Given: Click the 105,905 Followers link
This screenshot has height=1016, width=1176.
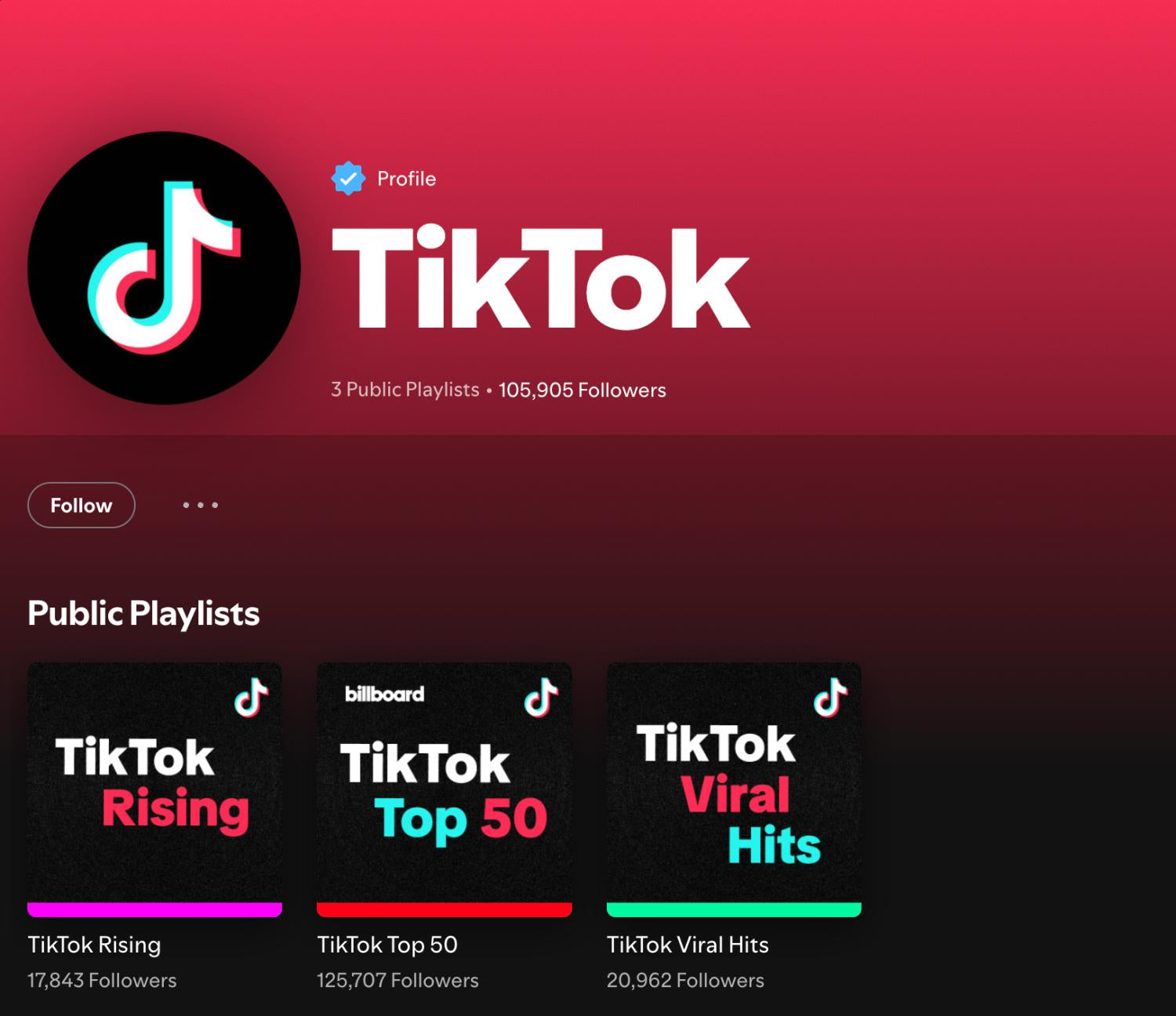Looking at the screenshot, I should coord(583,390).
